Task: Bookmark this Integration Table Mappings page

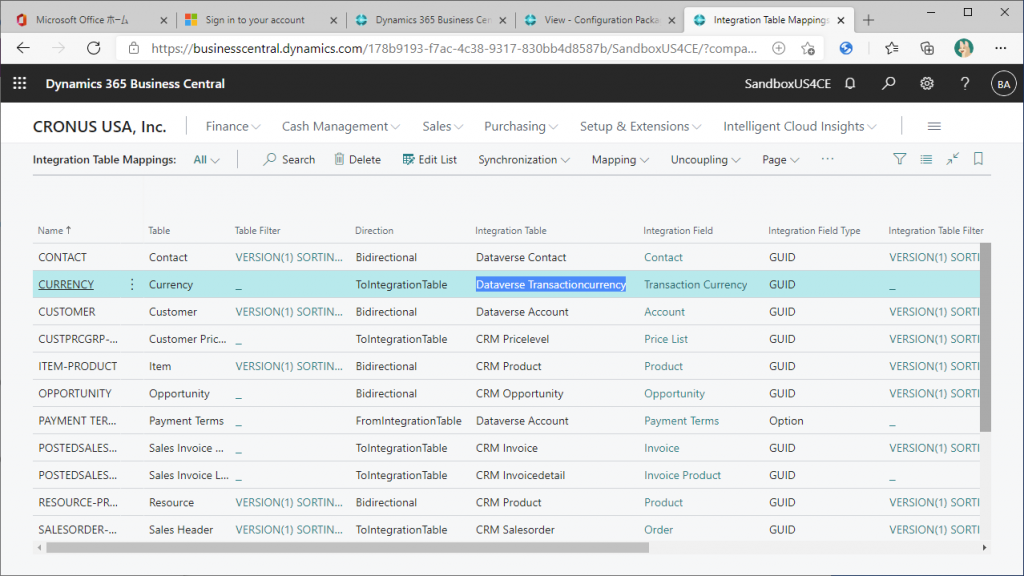Action: click(x=978, y=159)
